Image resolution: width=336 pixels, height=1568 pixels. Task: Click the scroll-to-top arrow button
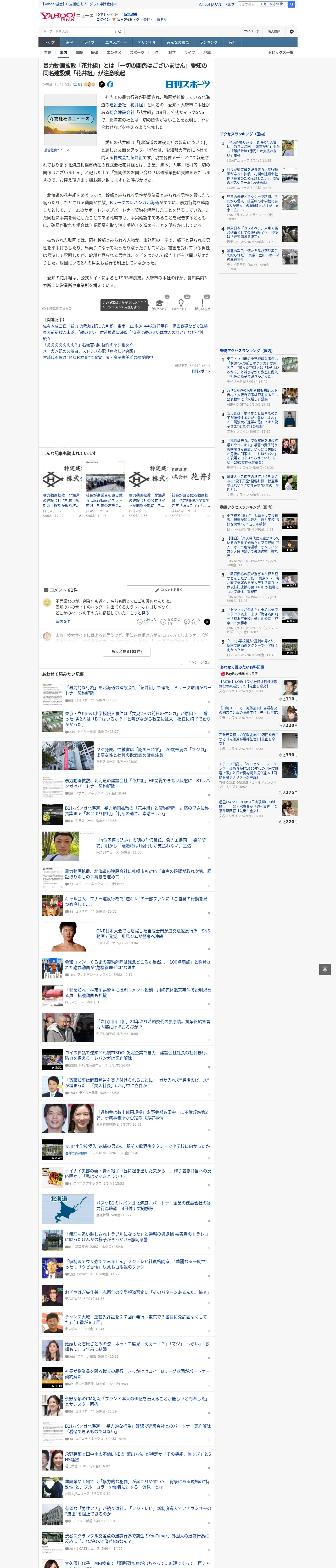tap(325, 970)
